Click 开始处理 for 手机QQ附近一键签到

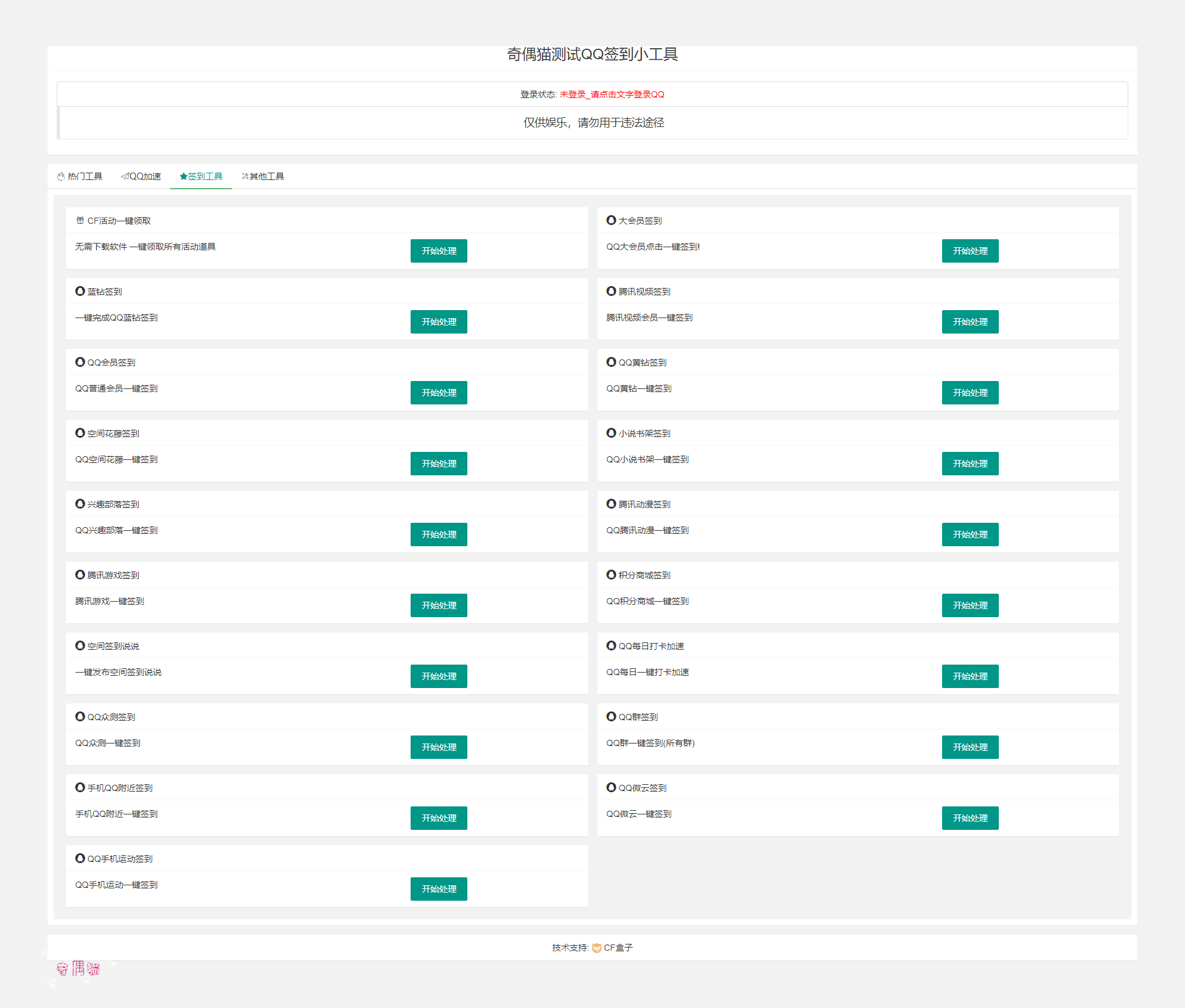(439, 818)
